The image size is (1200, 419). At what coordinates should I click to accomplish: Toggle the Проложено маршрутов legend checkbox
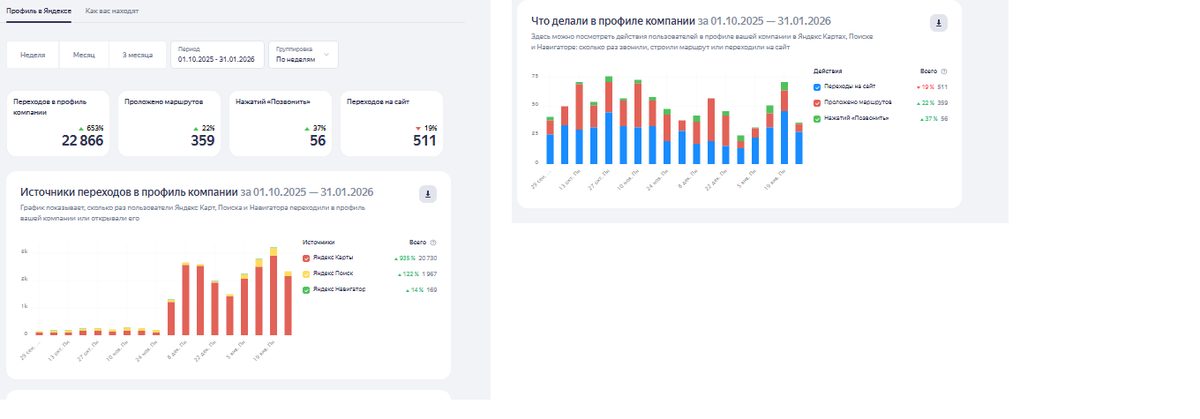pyautogui.click(x=817, y=103)
